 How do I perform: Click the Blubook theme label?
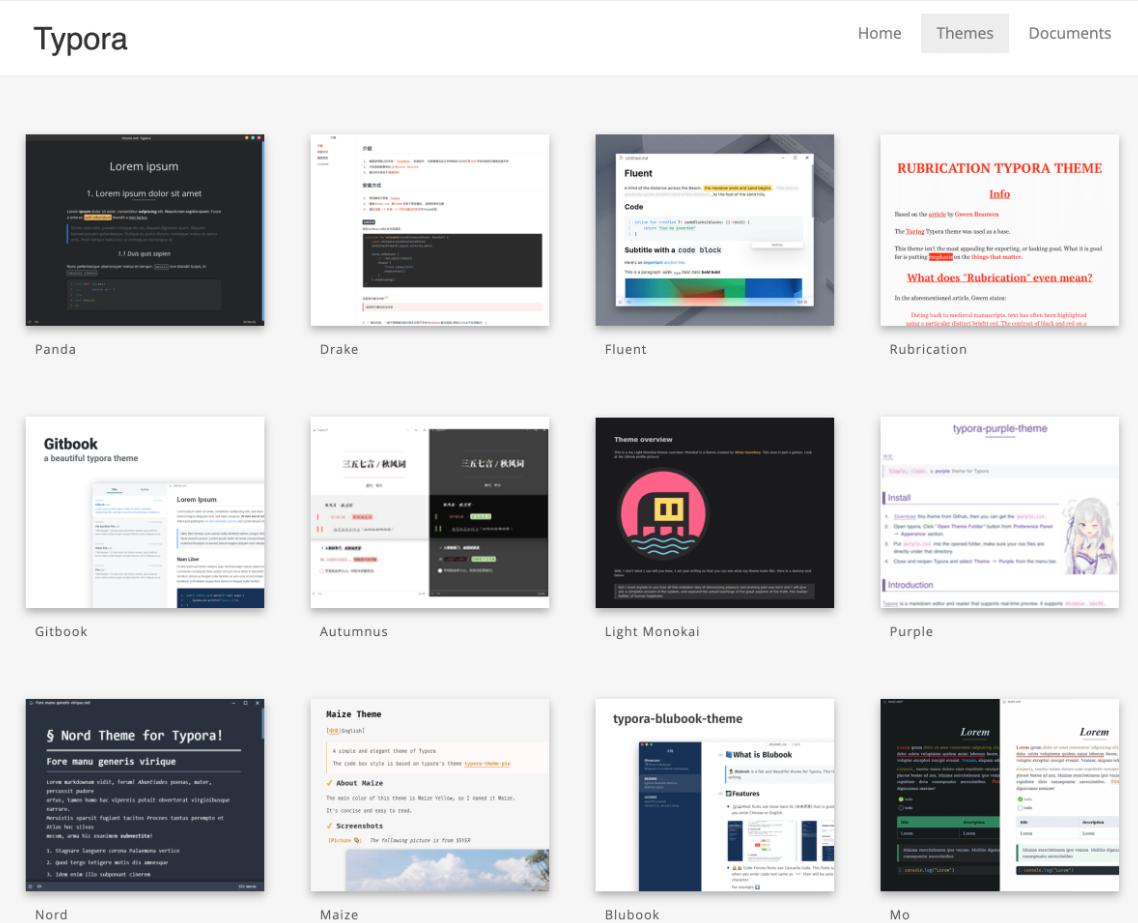point(632,914)
